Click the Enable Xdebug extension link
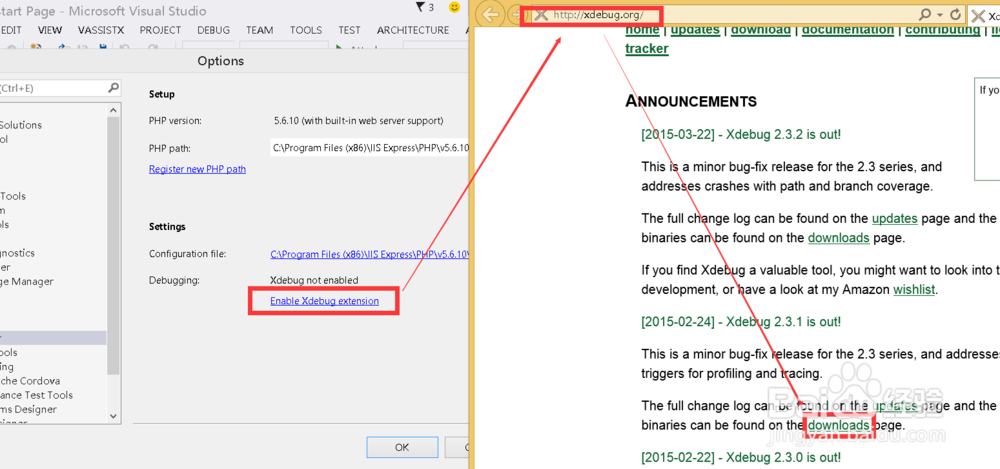 click(x=324, y=301)
